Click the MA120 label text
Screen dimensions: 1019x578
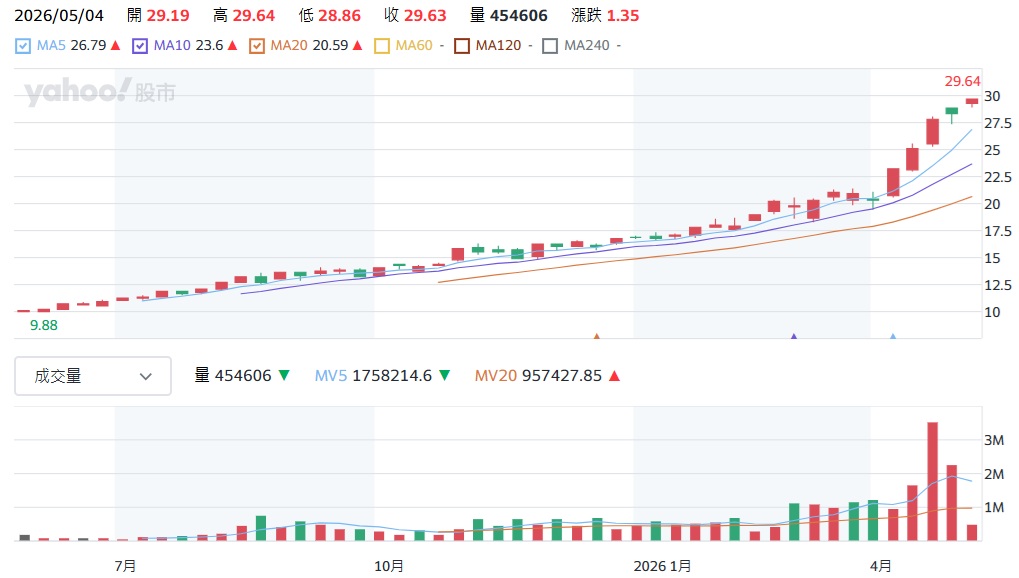(x=498, y=46)
